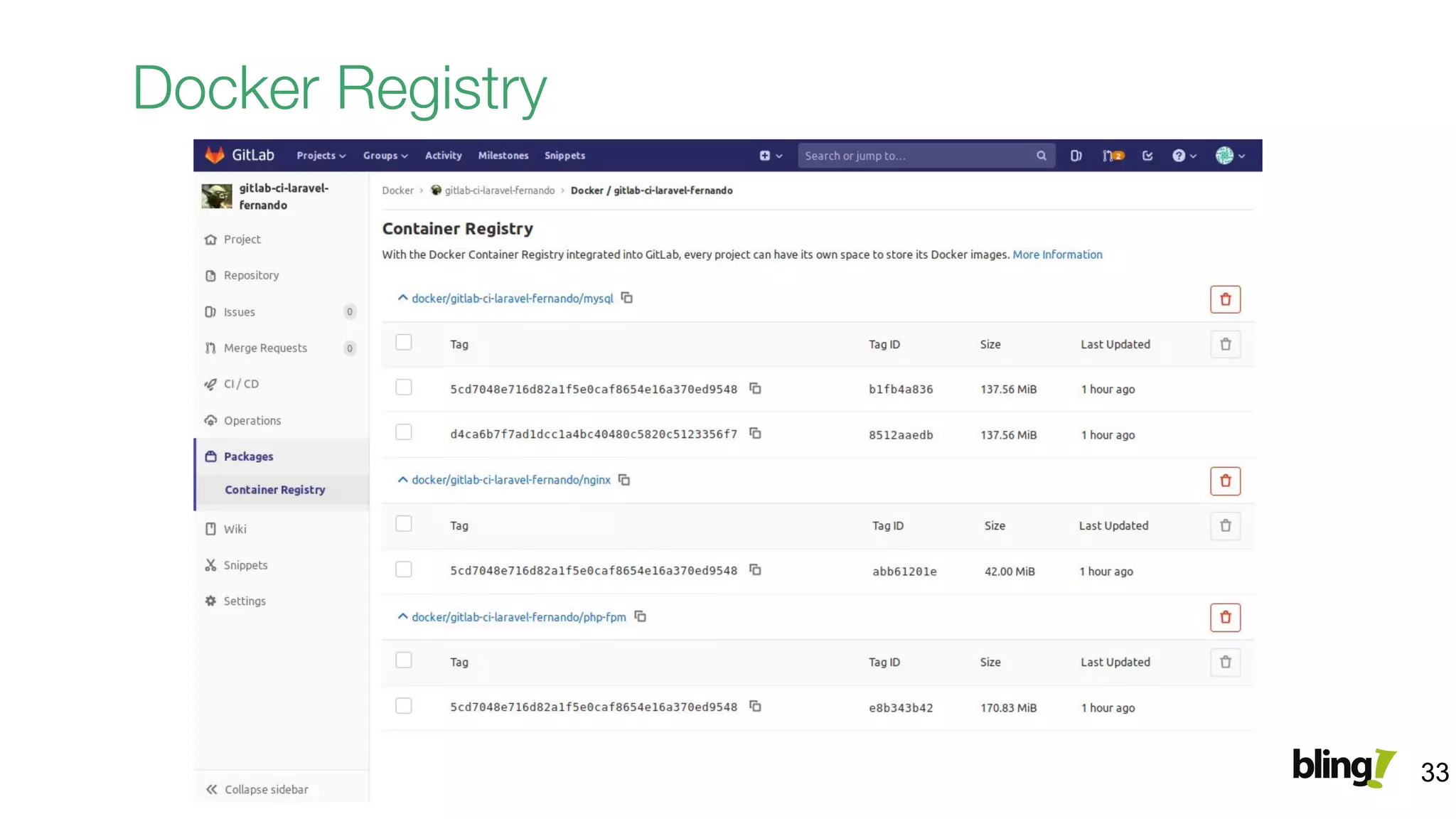
Task: Open the Projects dropdown
Action: click(321, 156)
